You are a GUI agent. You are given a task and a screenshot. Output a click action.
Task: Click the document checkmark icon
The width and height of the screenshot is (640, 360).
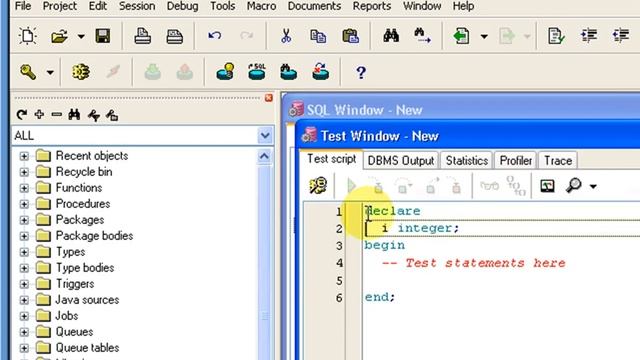(x=556, y=36)
